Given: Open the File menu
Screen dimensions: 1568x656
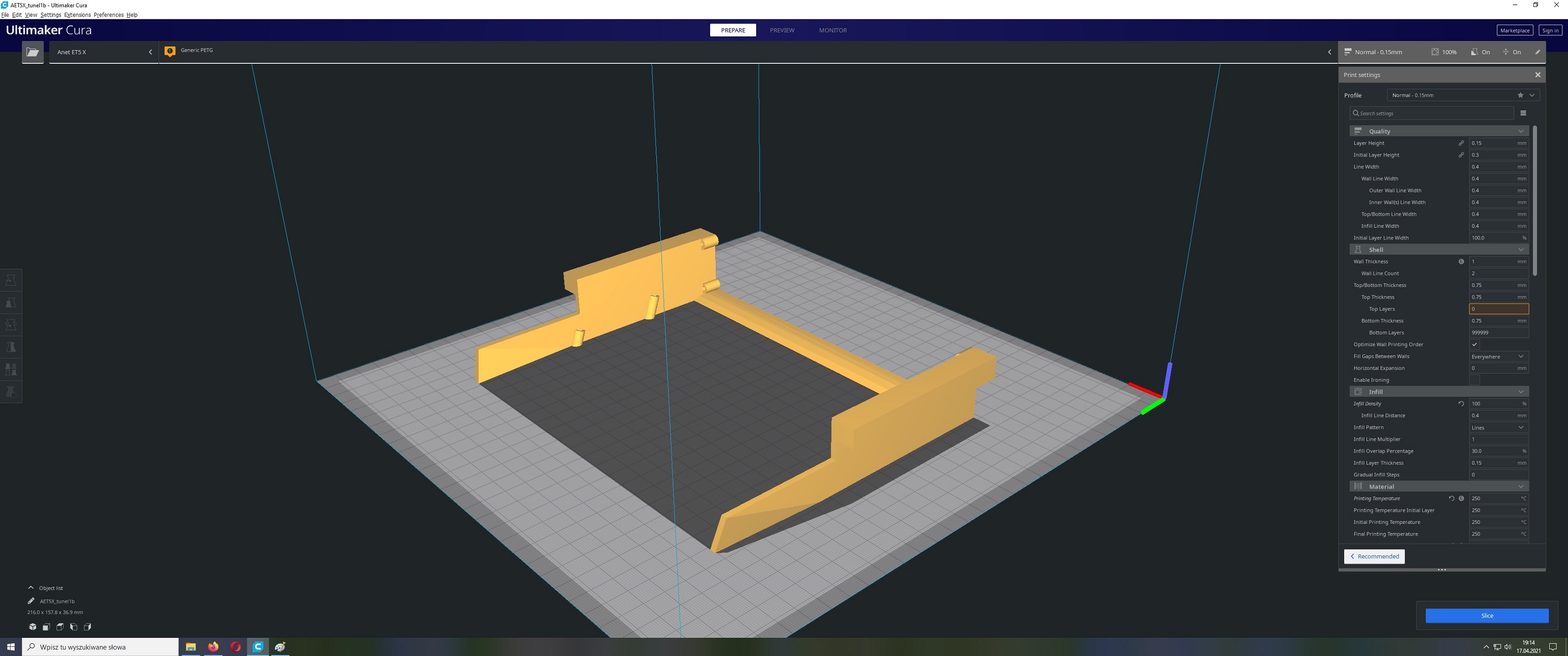Looking at the screenshot, I should click(x=5, y=15).
